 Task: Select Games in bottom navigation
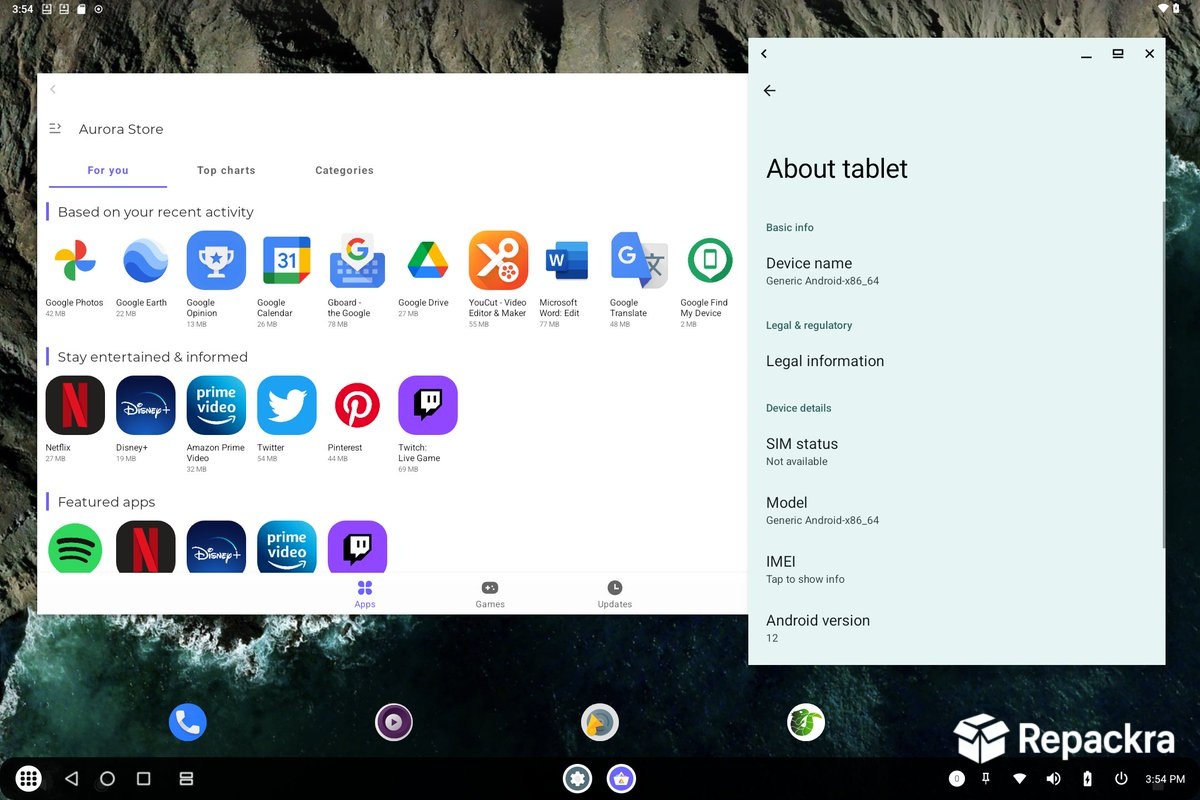pyautogui.click(x=490, y=594)
